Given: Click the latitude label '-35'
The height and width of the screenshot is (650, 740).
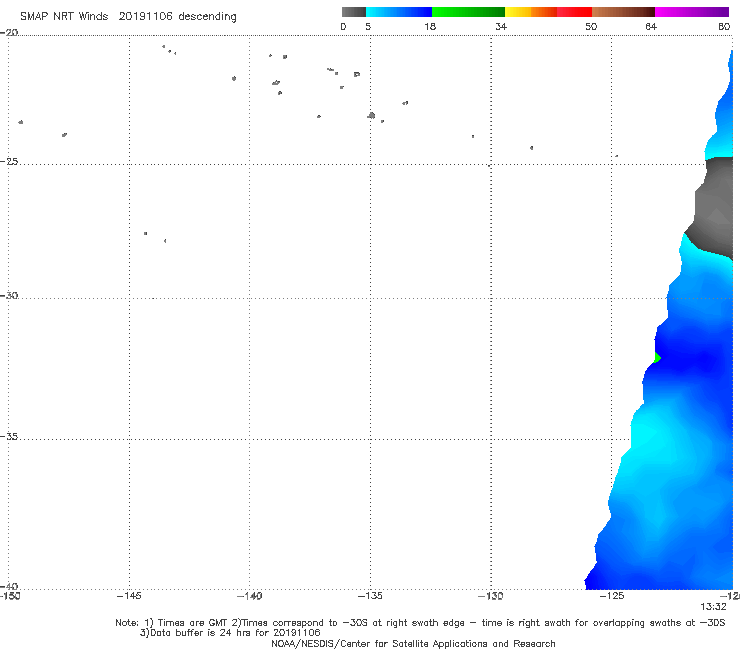Looking at the screenshot, I should [9, 436].
